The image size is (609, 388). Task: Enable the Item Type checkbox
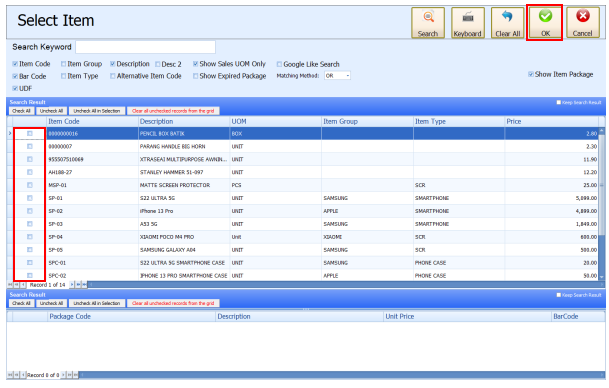coord(63,76)
